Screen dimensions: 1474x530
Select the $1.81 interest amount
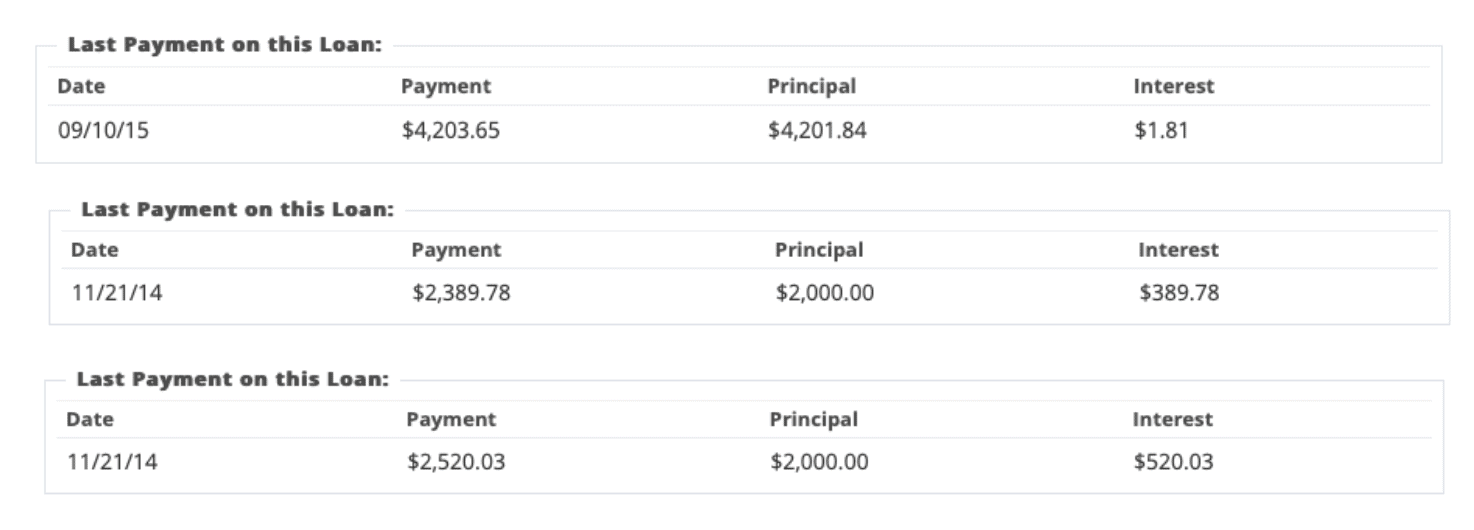tap(1160, 131)
